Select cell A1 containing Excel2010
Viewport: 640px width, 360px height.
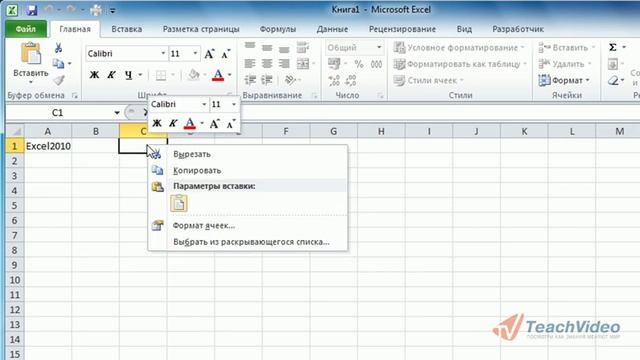tap(48, 146)
